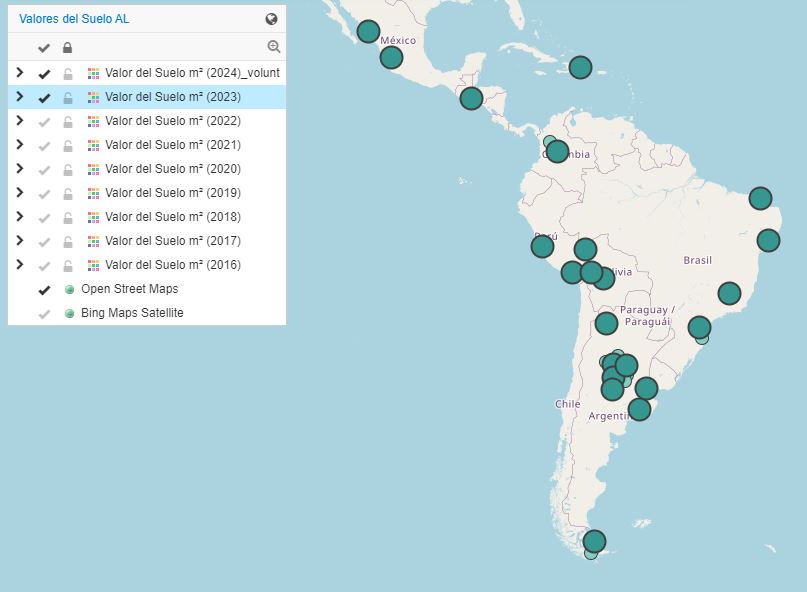This screenshot has height=592, width=807.
Task: Unlock the Valor del Suelo (2022) layer
Action: [68, 122]
